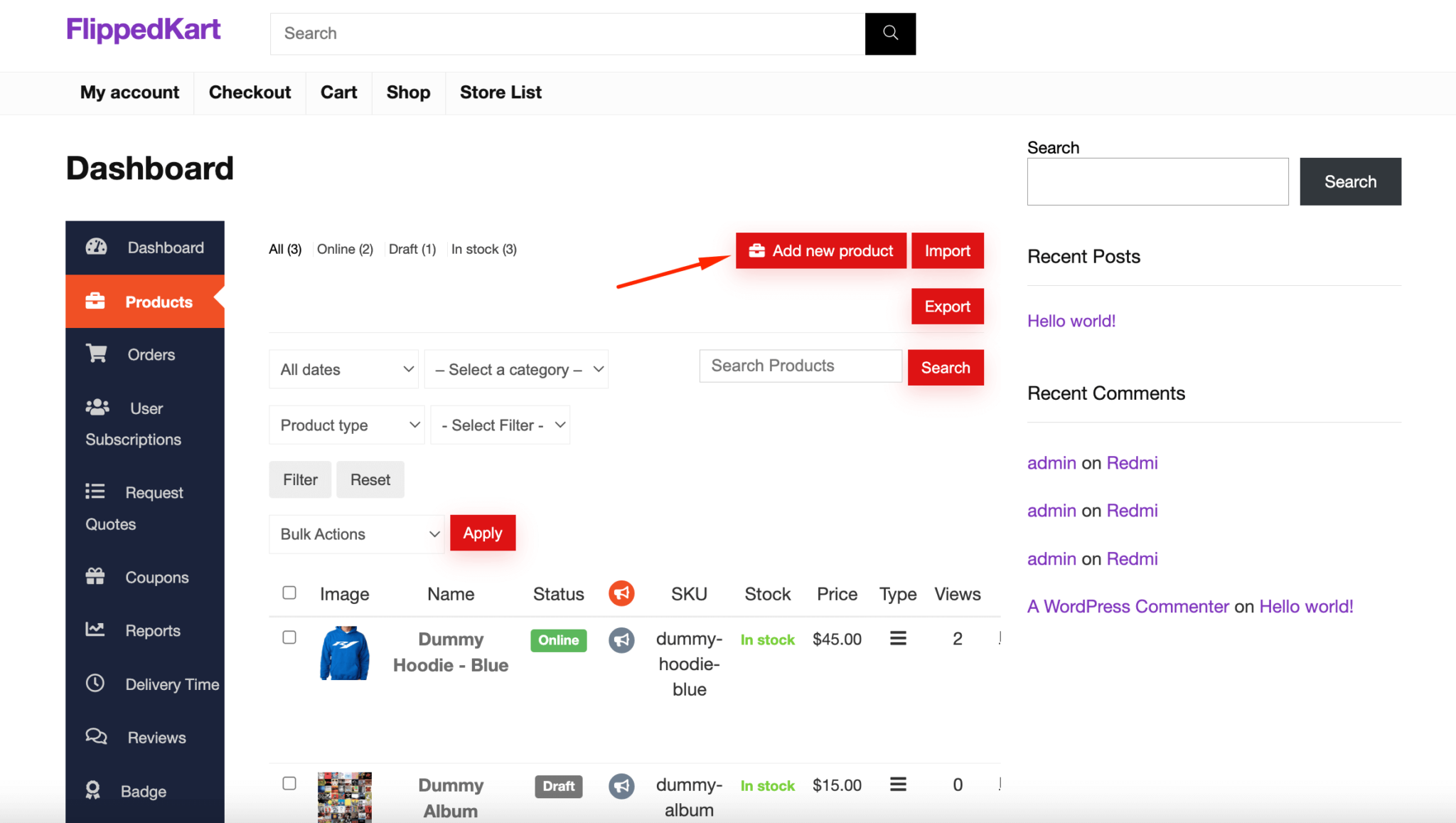Click the magnifier icon in top search bar
The image size is (1456, 823).
(x=890, y=33)
